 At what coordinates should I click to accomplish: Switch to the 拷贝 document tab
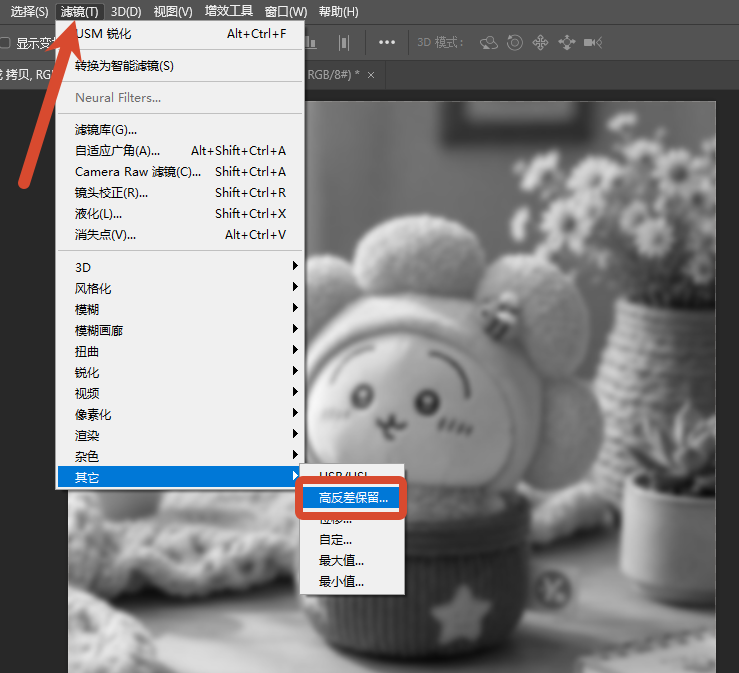(27, 74)
